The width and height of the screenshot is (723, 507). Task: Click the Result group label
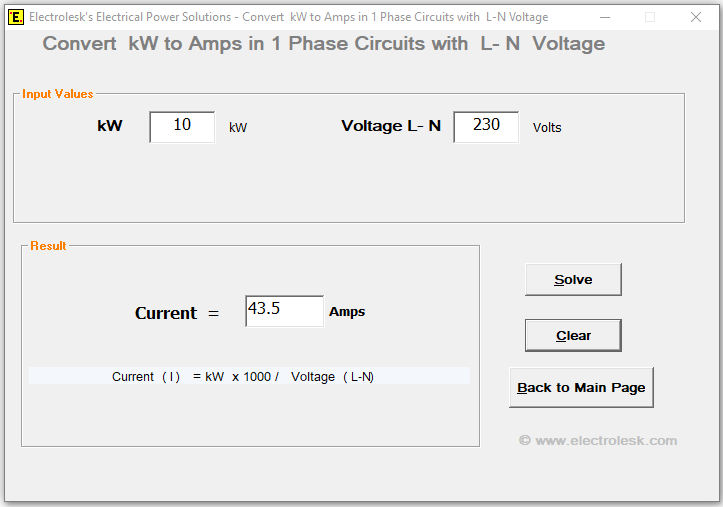pyautogui.click(x=48, y=246)
